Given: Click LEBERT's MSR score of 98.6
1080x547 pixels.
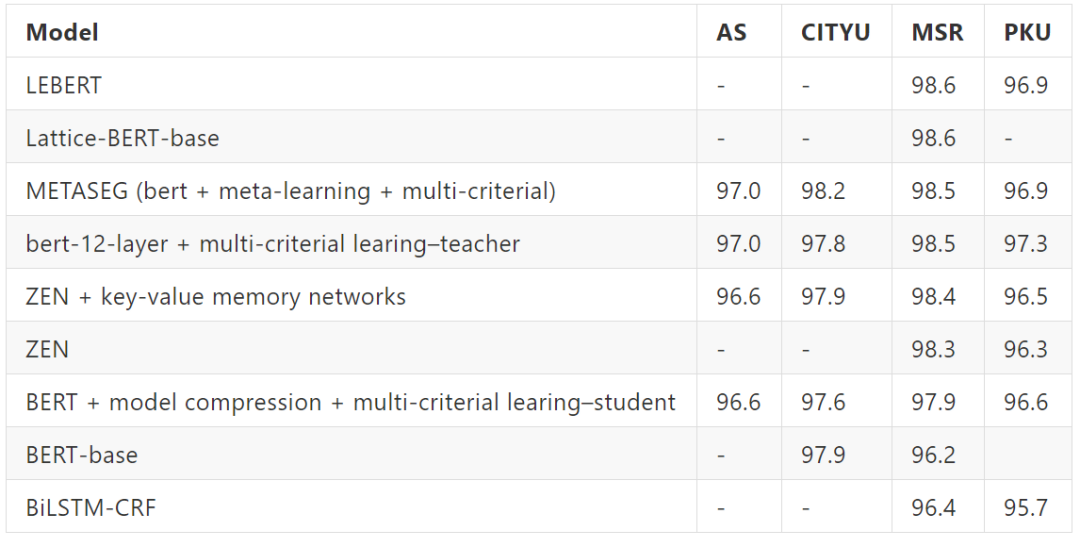Looking at the screenshot, I should (933, 85).
